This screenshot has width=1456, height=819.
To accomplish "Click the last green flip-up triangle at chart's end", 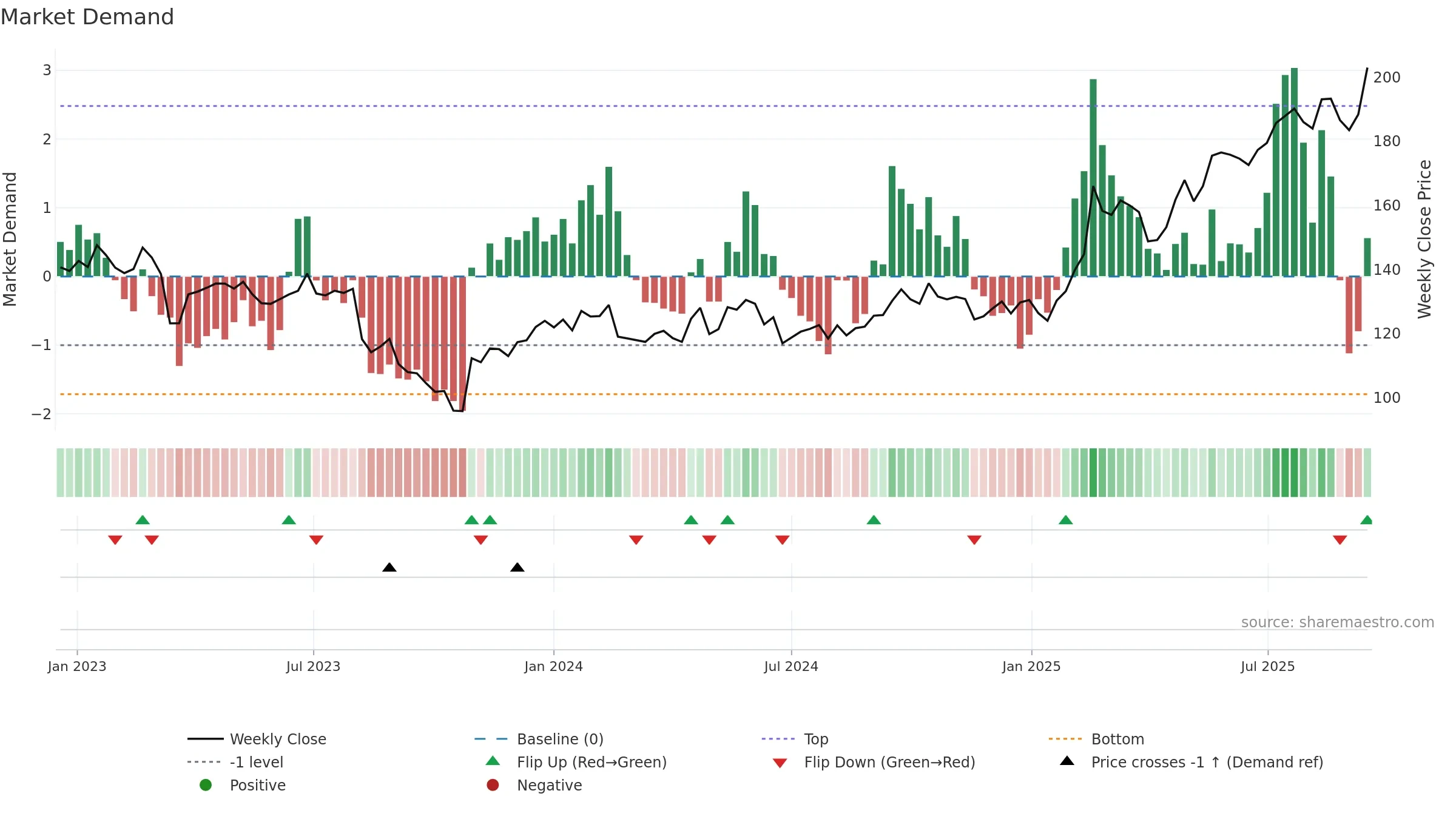I will click(1366, 520).
